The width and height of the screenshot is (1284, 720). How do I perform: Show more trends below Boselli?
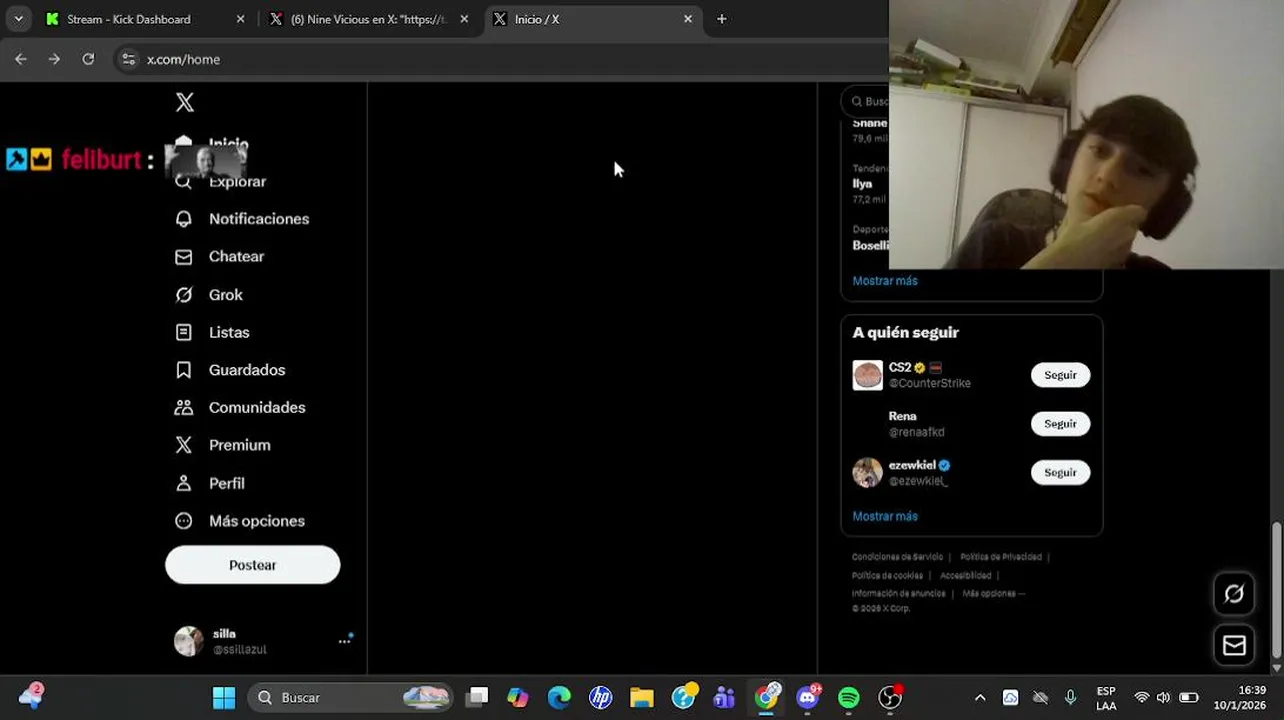click(885, 281)
